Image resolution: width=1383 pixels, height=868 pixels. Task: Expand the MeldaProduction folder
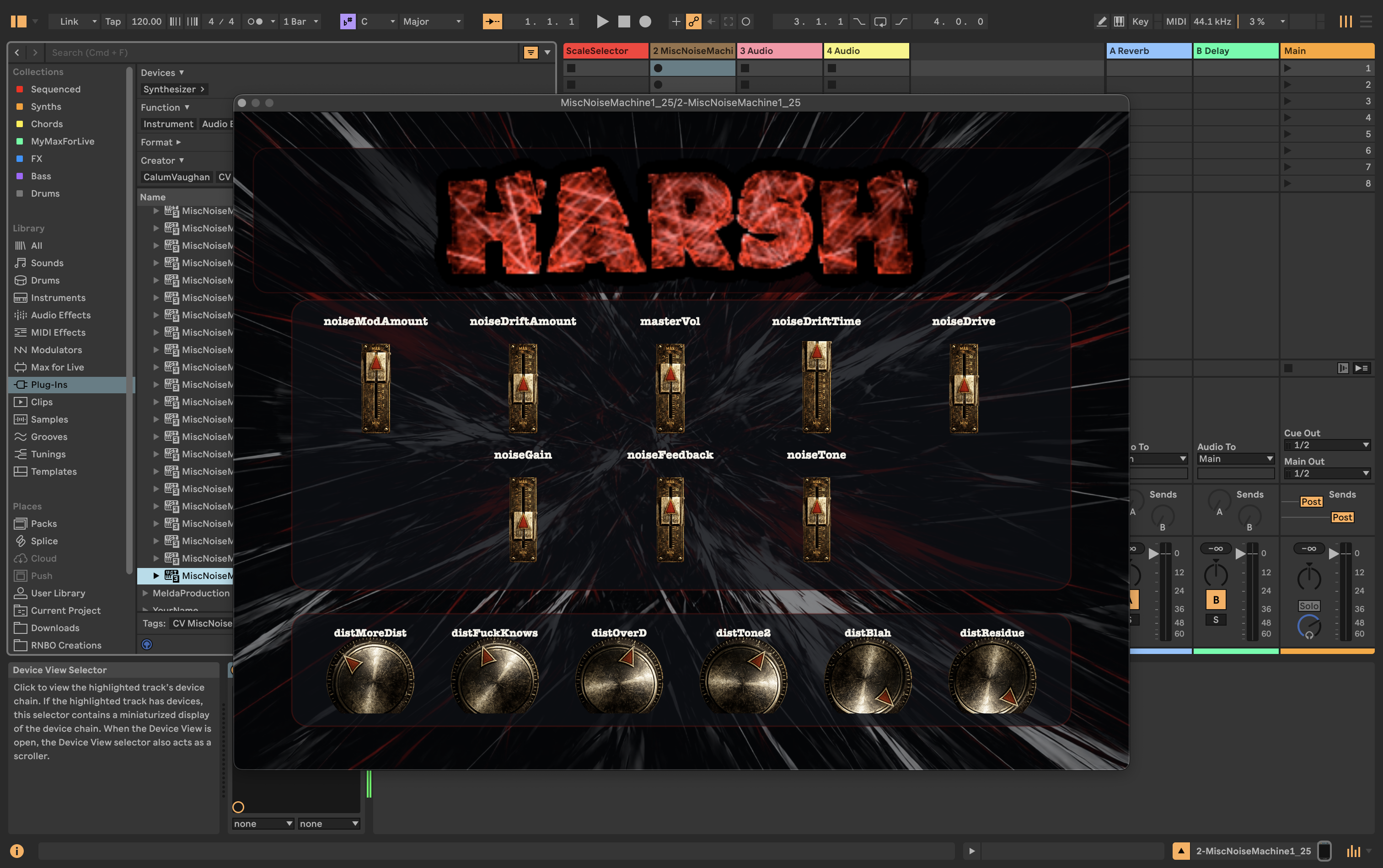tap(146, 593)
